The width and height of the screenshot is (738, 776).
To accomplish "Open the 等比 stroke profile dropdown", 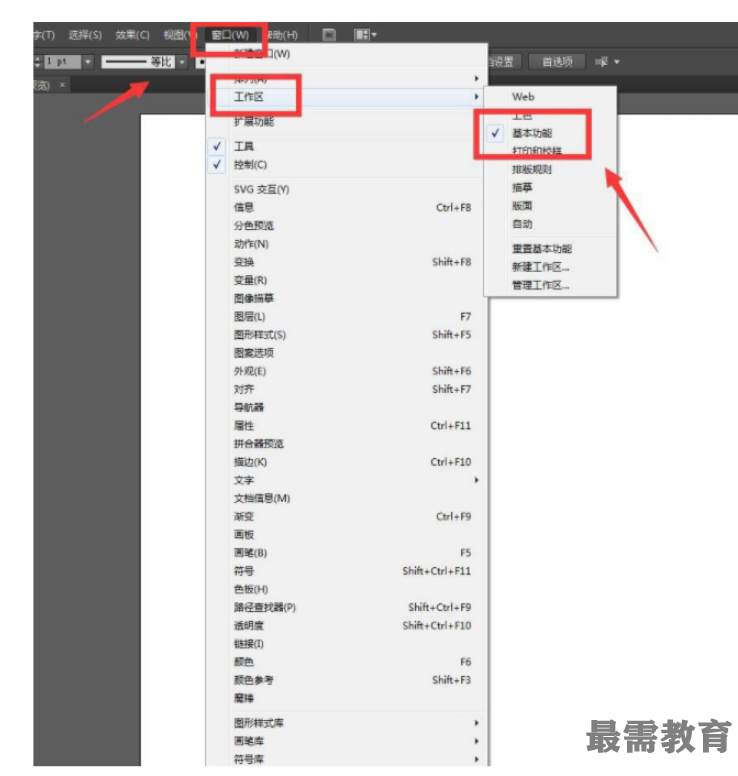I will [x=182, y=62].
